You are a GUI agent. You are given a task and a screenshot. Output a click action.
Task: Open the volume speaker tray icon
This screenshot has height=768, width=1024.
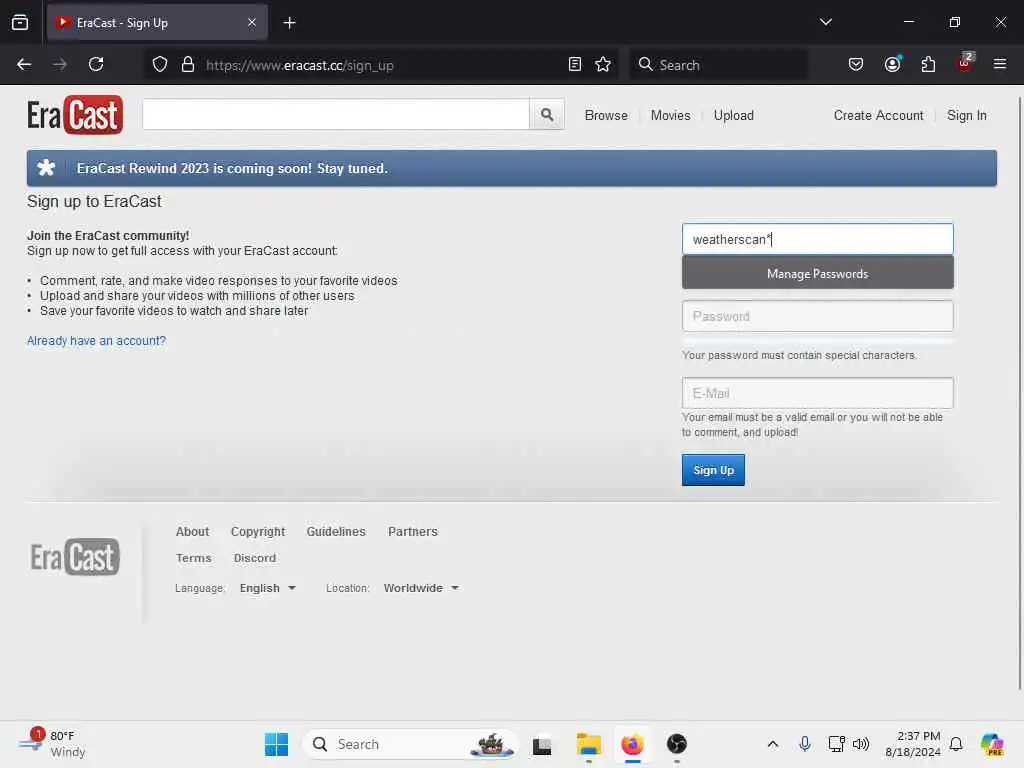861,744
